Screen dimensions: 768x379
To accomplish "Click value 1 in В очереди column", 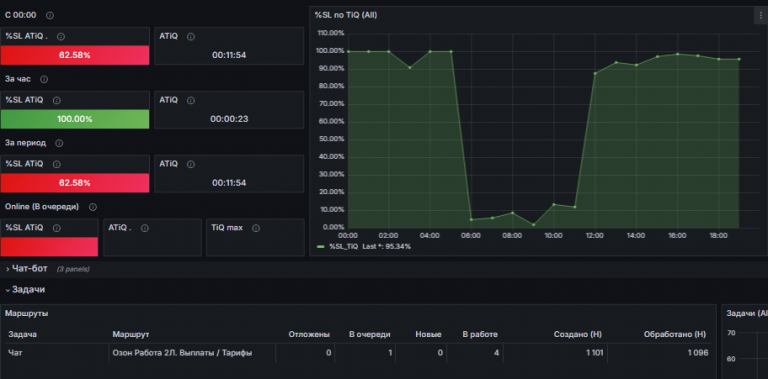I will (390, 353).
